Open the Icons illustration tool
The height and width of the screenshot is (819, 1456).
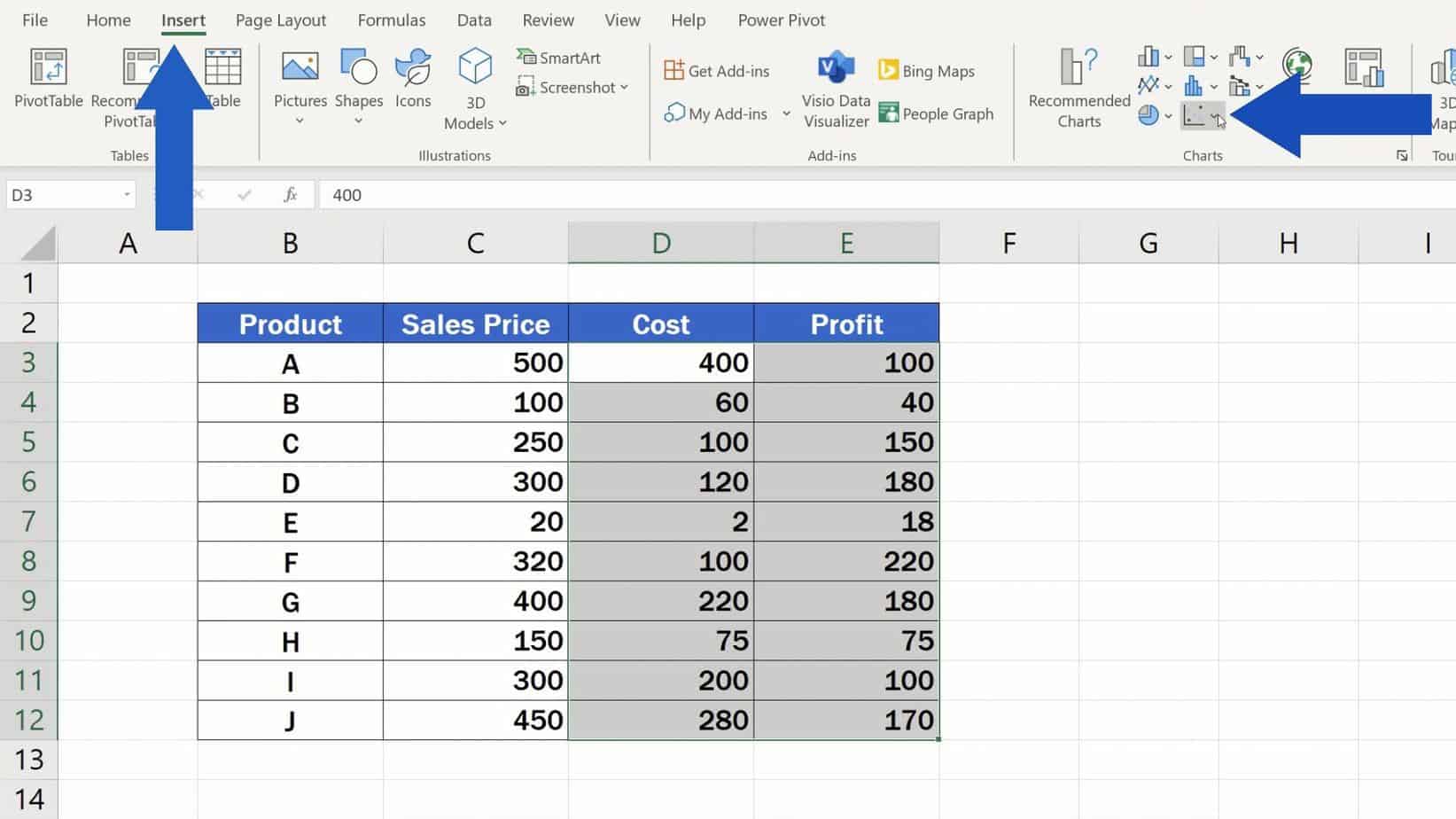tap(412, 84)
